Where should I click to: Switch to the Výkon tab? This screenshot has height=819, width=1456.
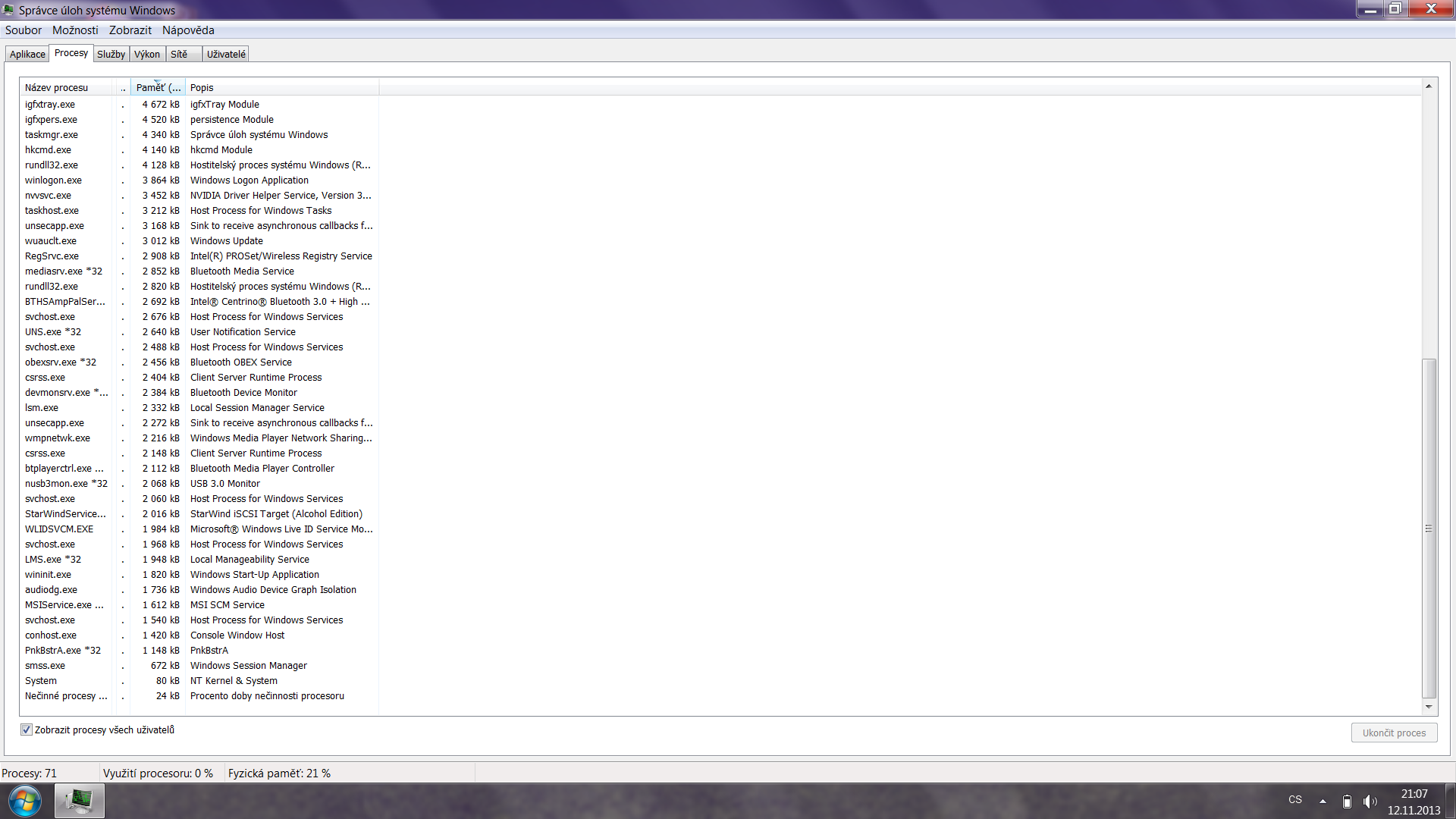point(147,54)
